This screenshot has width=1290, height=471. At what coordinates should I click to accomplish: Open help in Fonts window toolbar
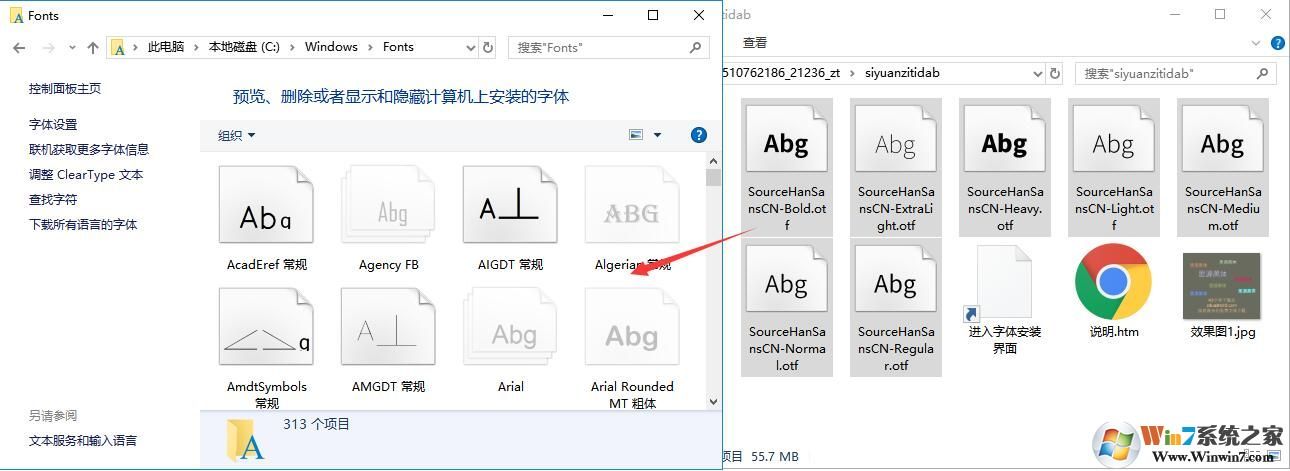699,135
